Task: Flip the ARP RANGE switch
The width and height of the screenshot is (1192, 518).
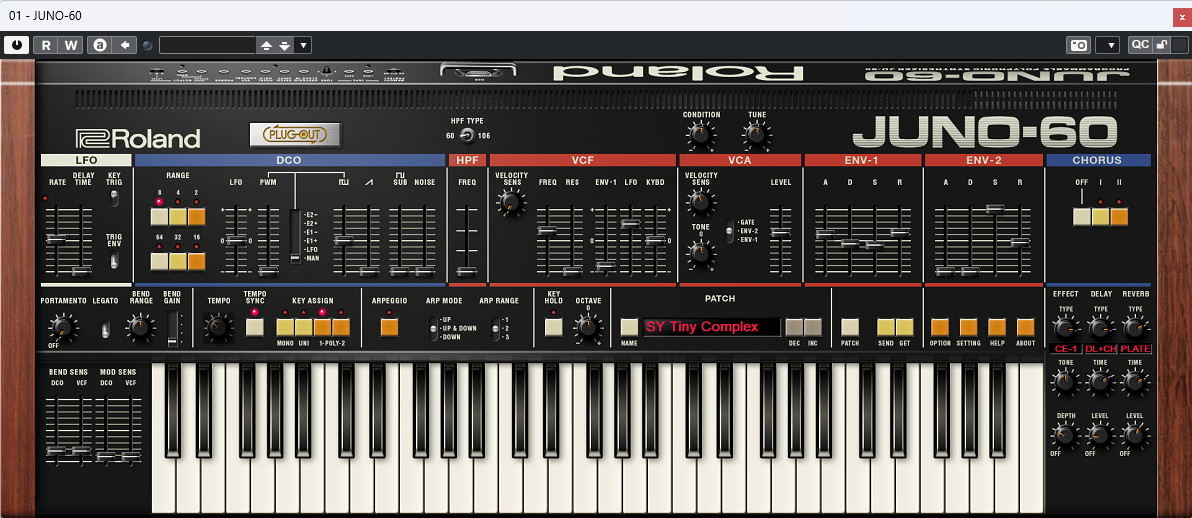Action: coord(496,328)
